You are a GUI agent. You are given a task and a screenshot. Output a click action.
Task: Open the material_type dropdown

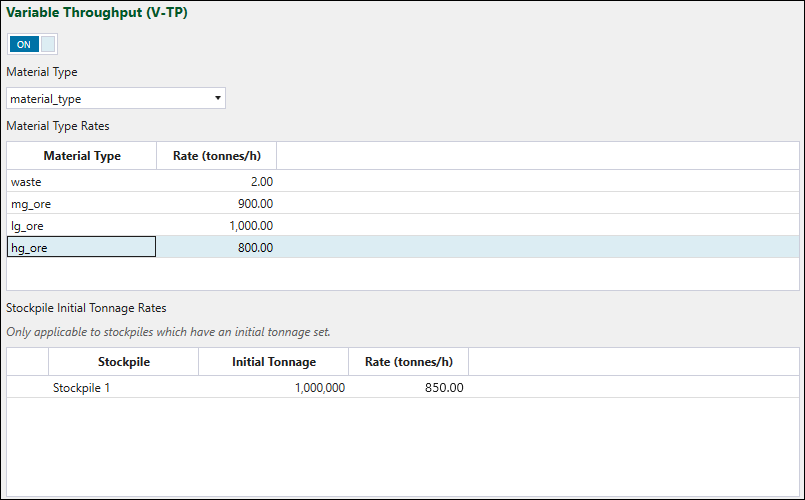[x=115, y=99]
